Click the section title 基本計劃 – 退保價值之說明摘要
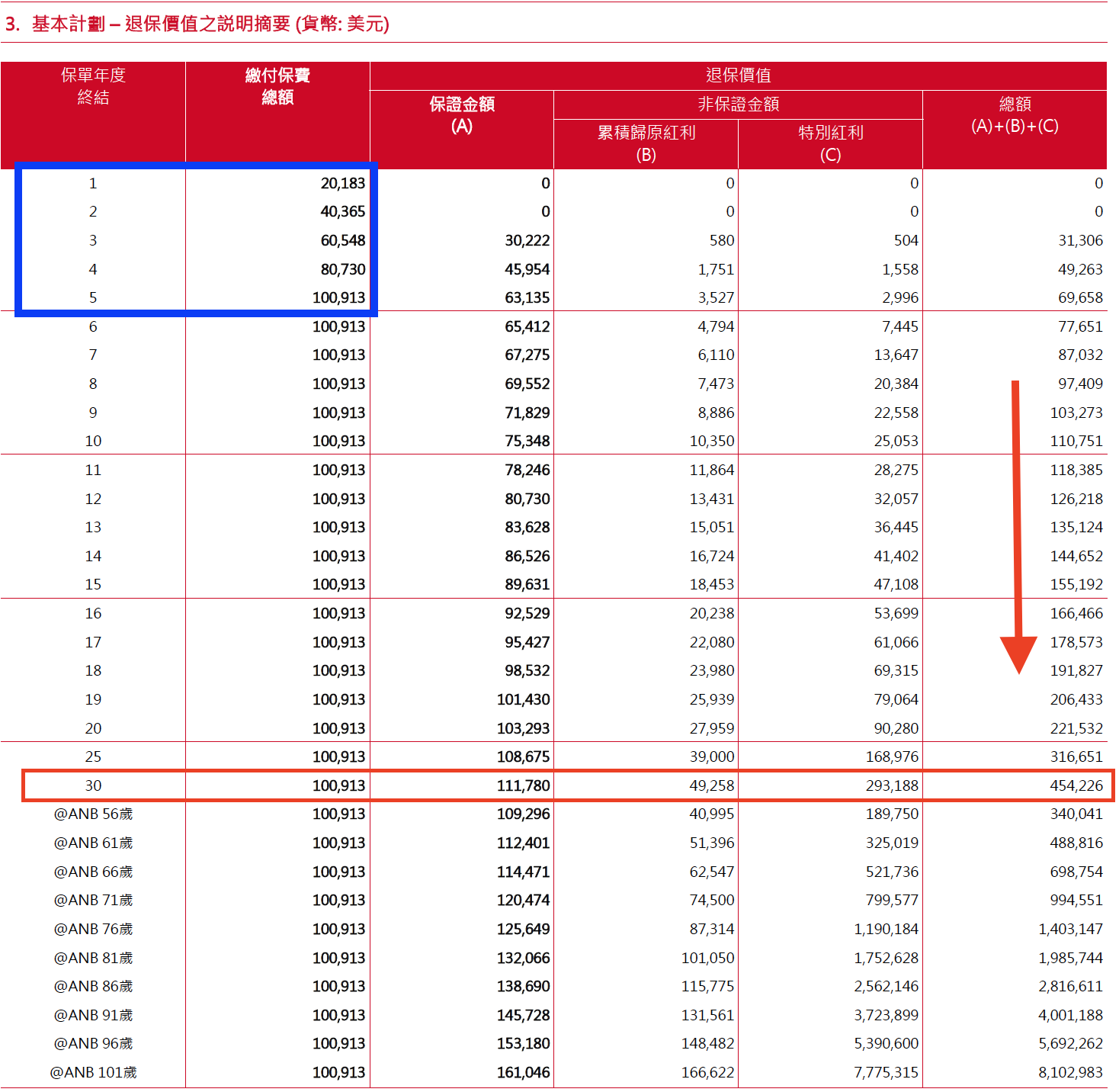This screenshot has width=1119, height=1092. (x=197, y=24)
